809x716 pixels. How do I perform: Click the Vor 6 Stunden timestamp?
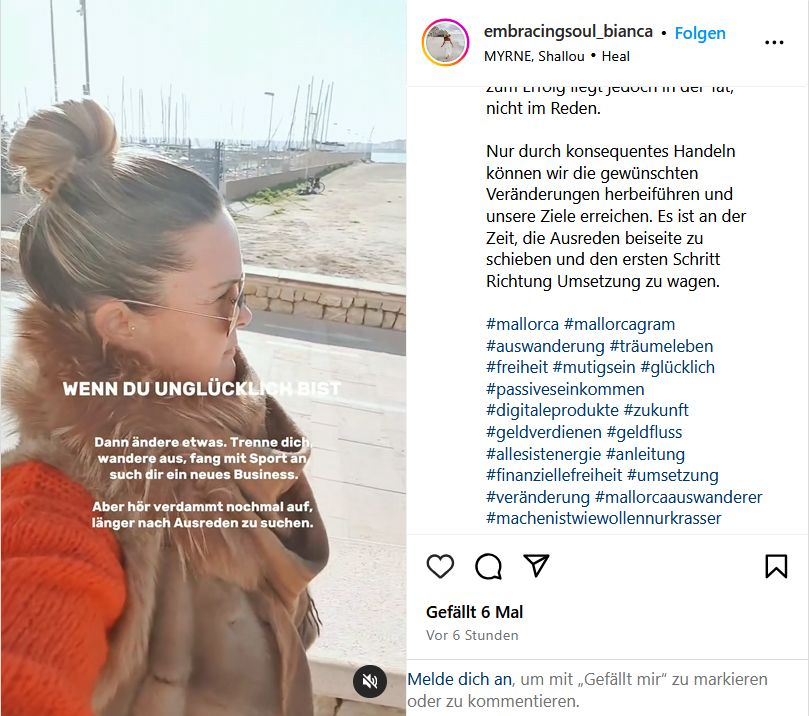(x=472, y=635)
